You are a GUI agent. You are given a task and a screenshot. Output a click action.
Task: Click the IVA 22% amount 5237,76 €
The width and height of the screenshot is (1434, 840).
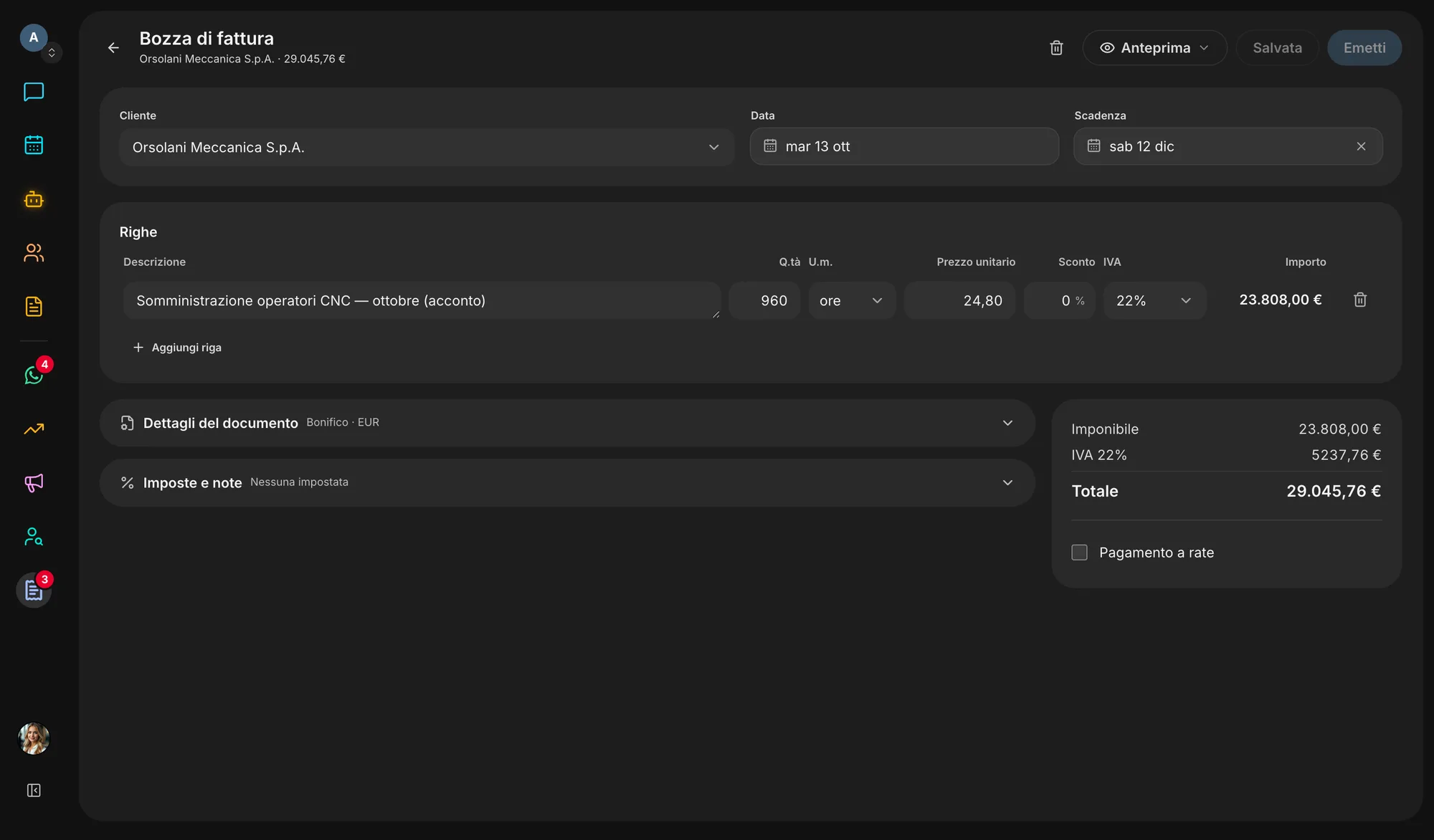[1346, 455]
